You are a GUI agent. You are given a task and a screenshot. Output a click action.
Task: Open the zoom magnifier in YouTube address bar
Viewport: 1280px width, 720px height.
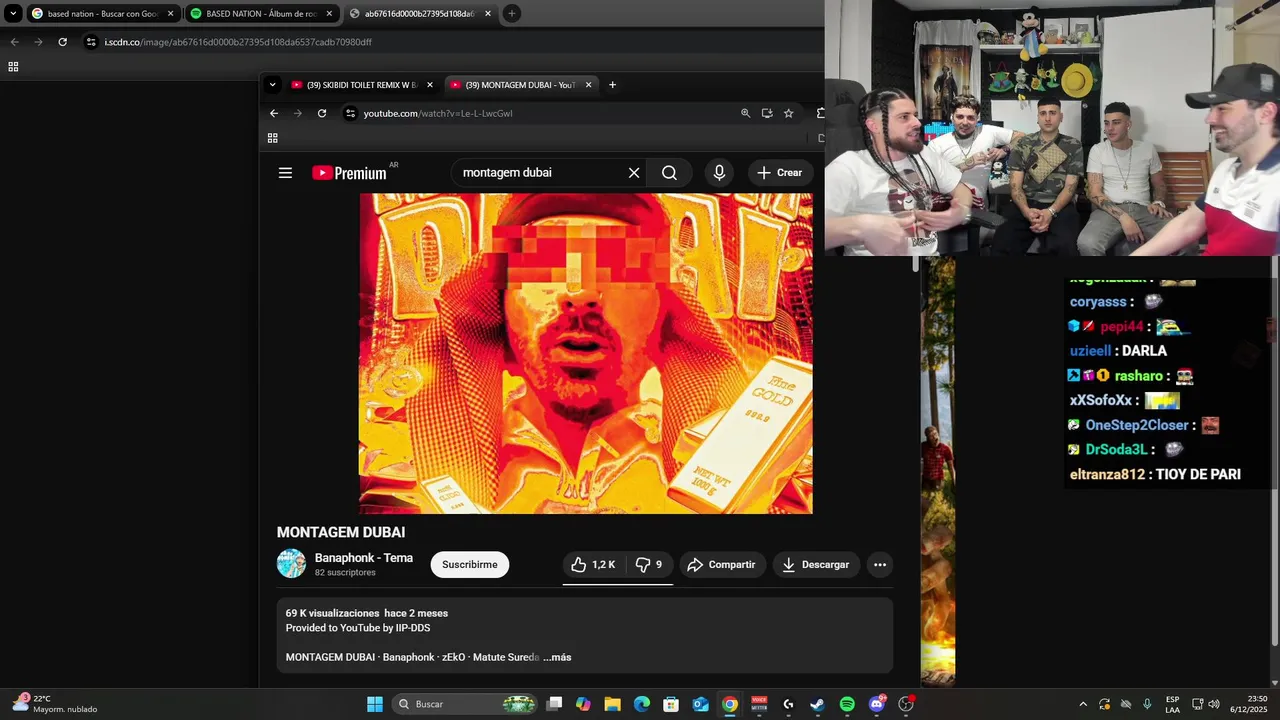745,113
